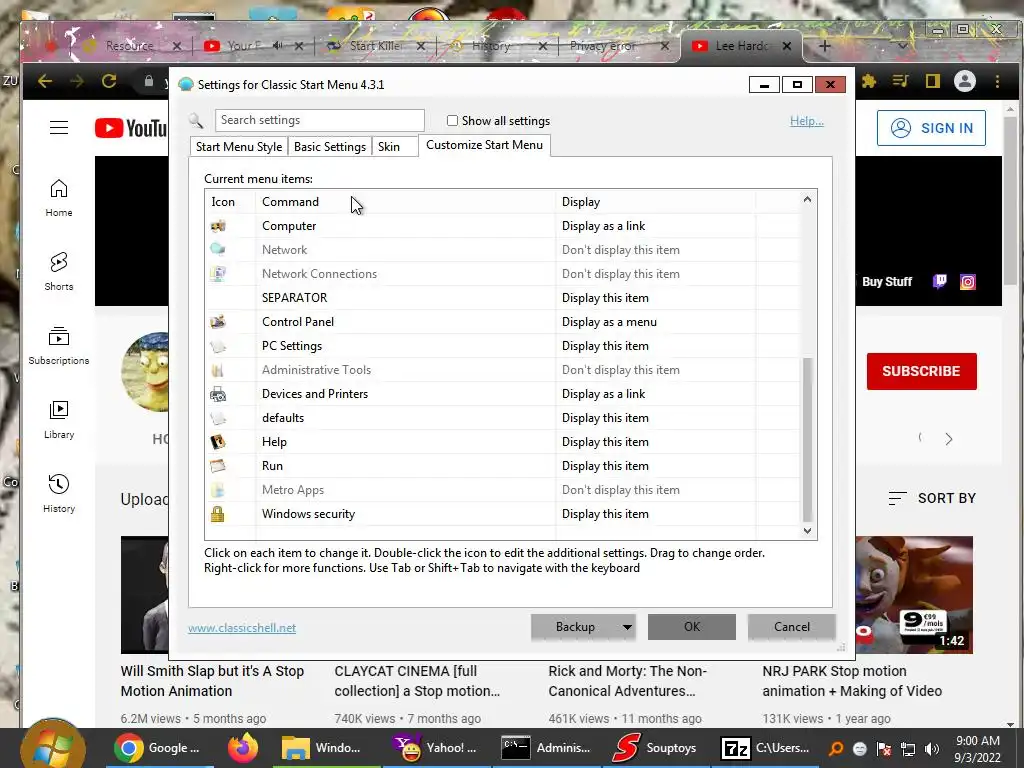Open Chrome three-dot menu

(x=997, y=81)
